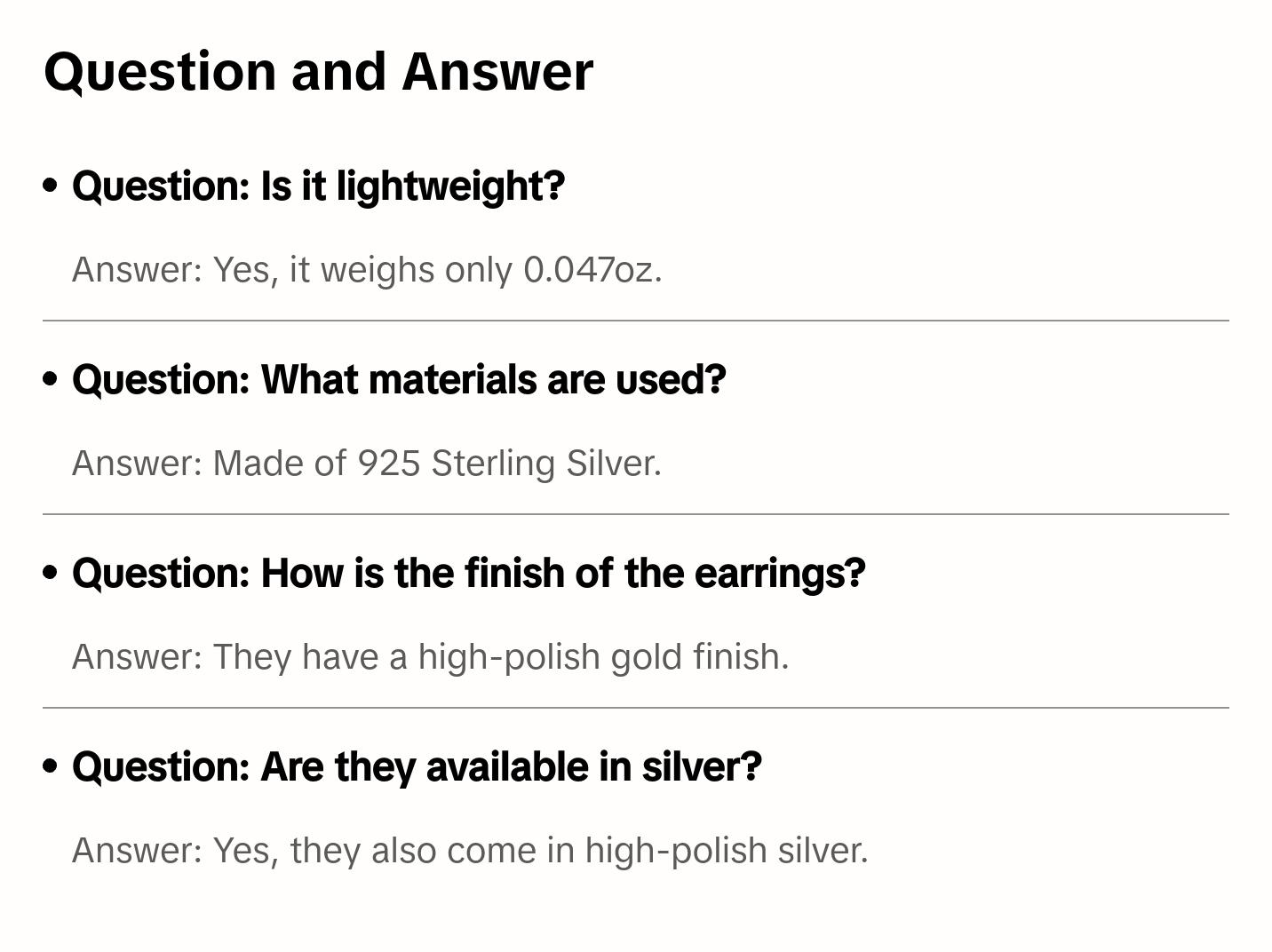This screenshot has height=952, width=1272.
Task: Click the number "925" in the materials answer
Action: pos(388,463)
